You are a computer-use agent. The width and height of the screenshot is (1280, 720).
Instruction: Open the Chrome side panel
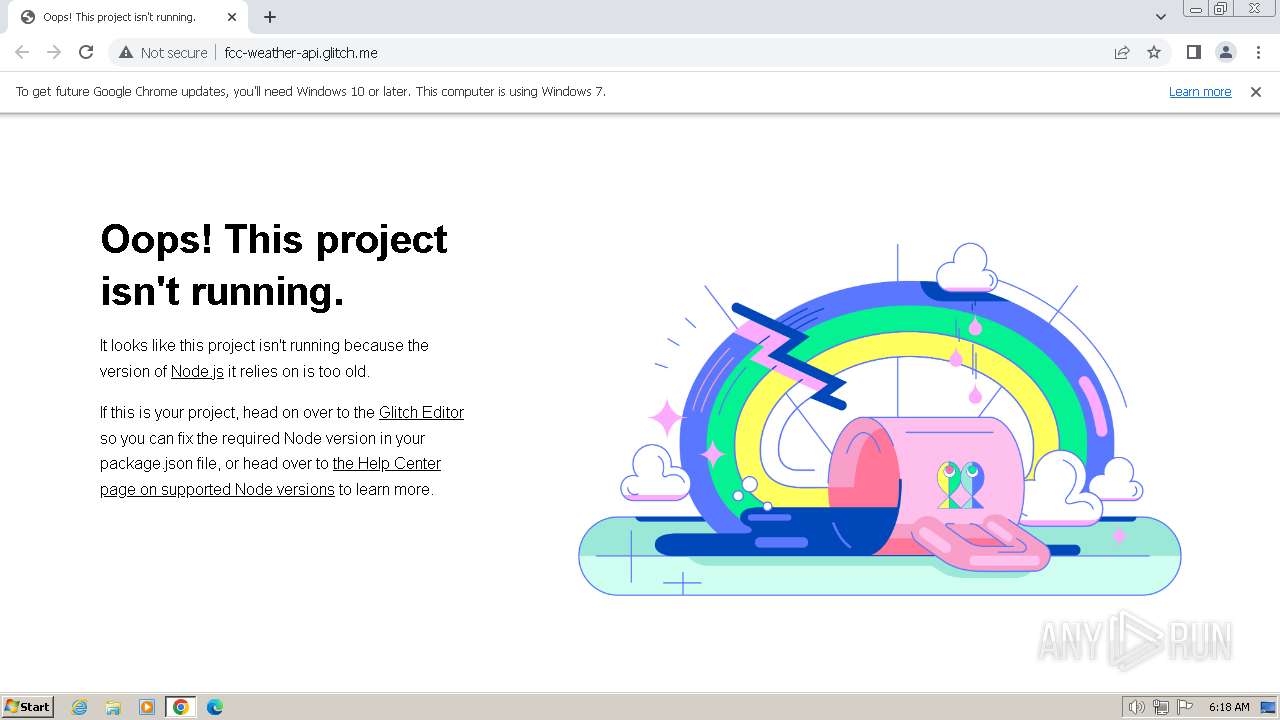click(x=1193, y=52)
